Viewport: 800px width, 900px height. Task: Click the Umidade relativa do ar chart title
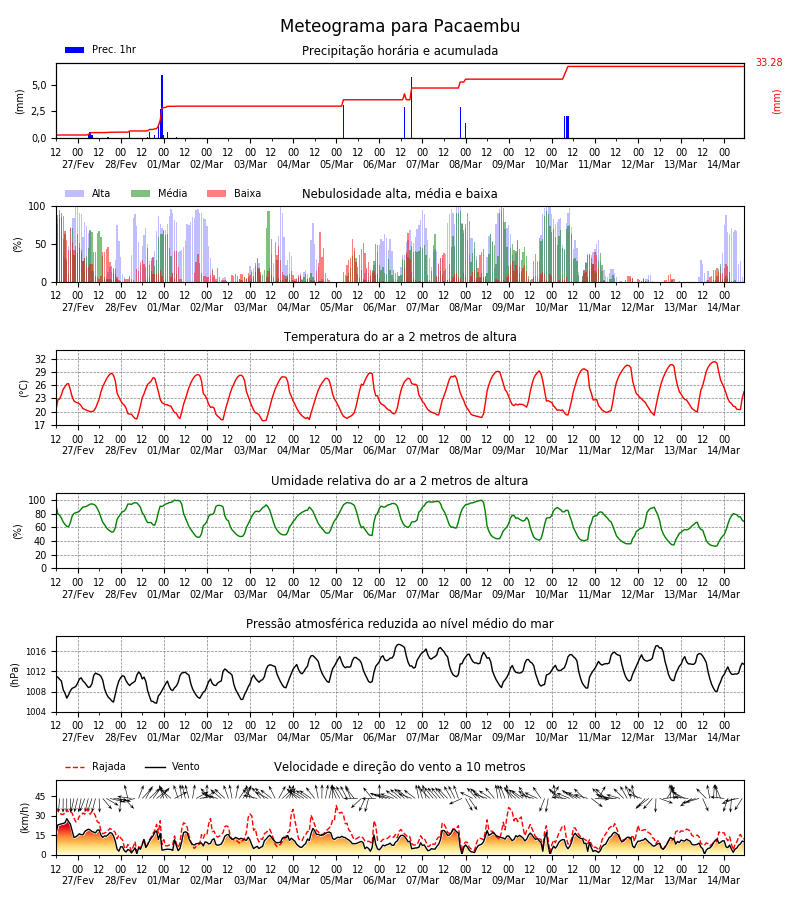[399, 480]
